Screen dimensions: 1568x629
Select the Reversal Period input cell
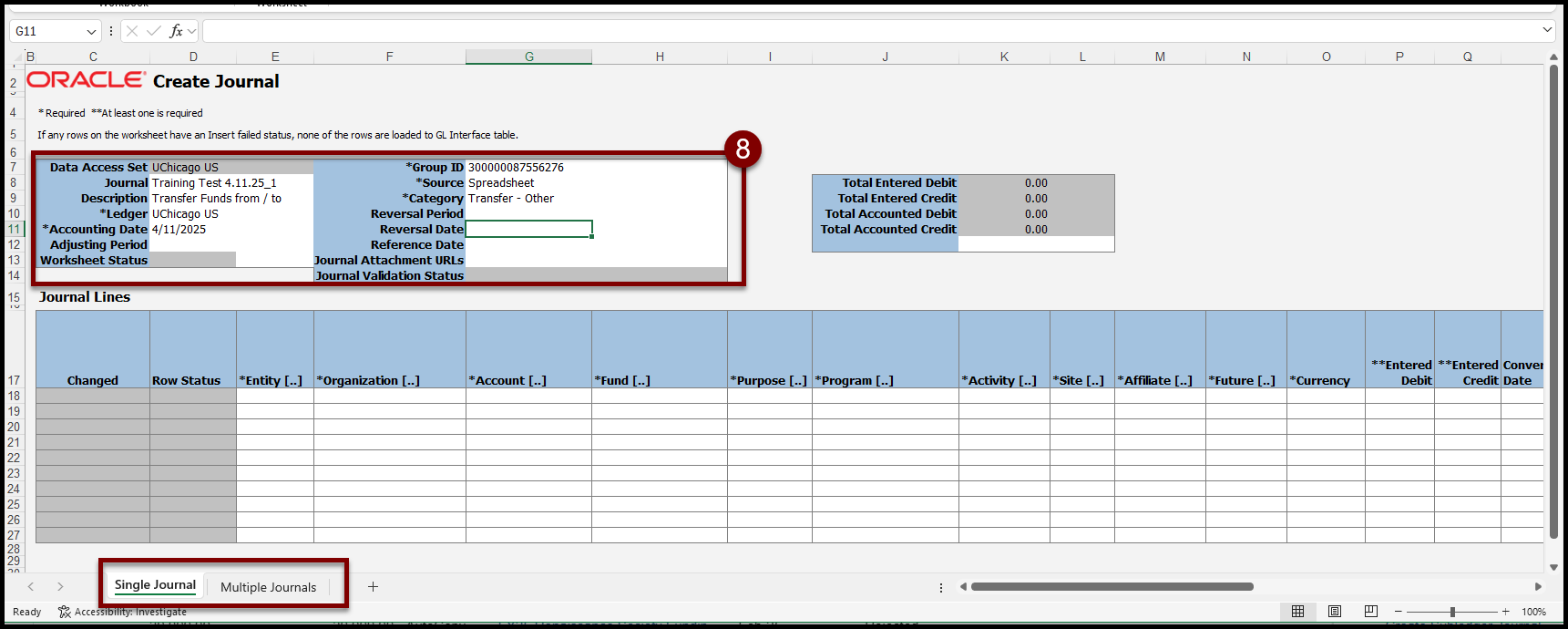click(x=528, y=213)
